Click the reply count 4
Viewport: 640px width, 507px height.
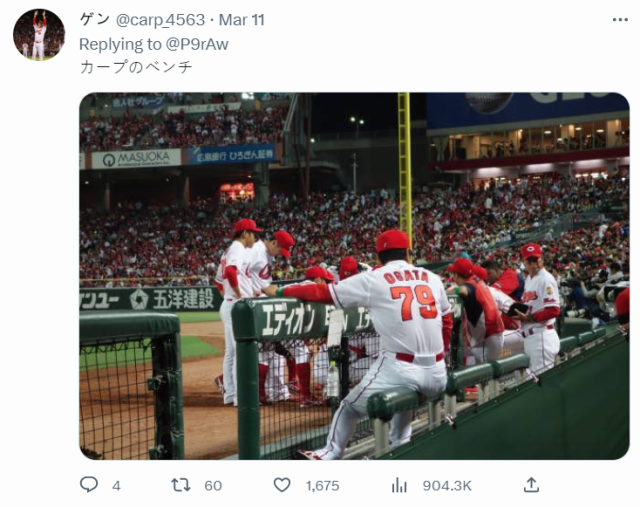click(116, 485)
